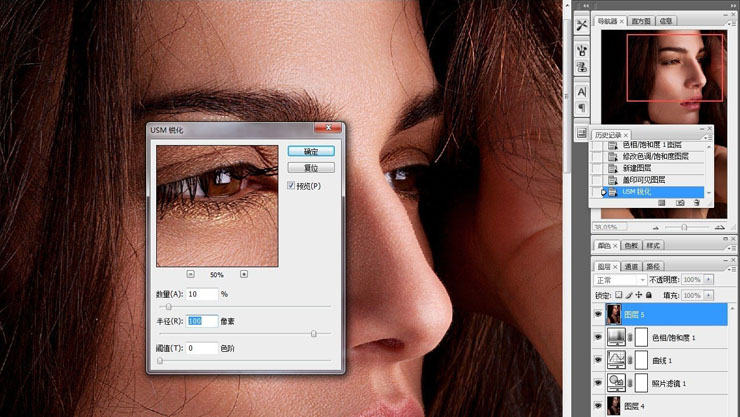Click link icon on 照片滤镜 1 layer mask
Image resolution: width=740 pixels, height=417 pixels.
click(630, 383)
